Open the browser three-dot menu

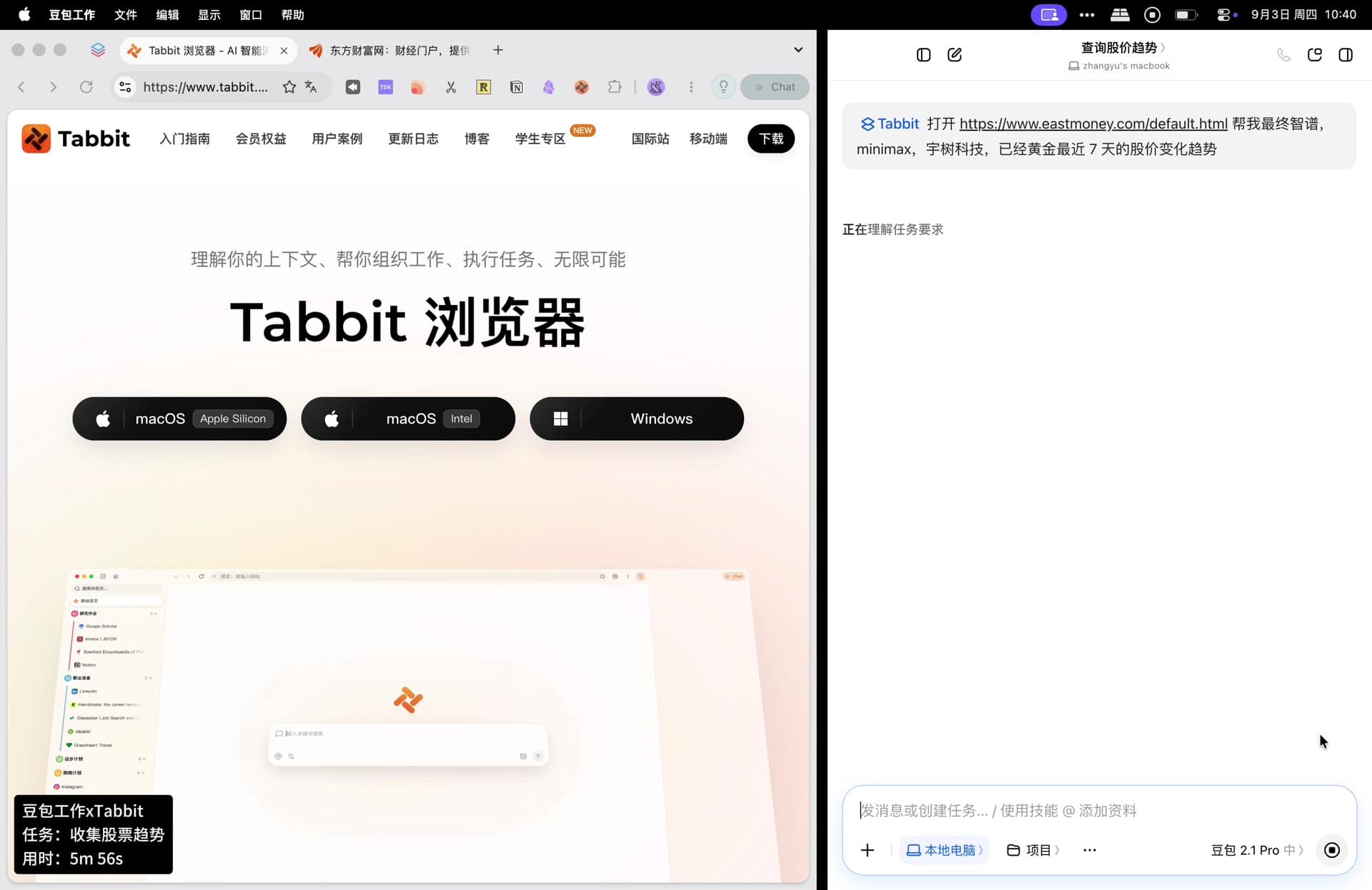tap(691, 86)
